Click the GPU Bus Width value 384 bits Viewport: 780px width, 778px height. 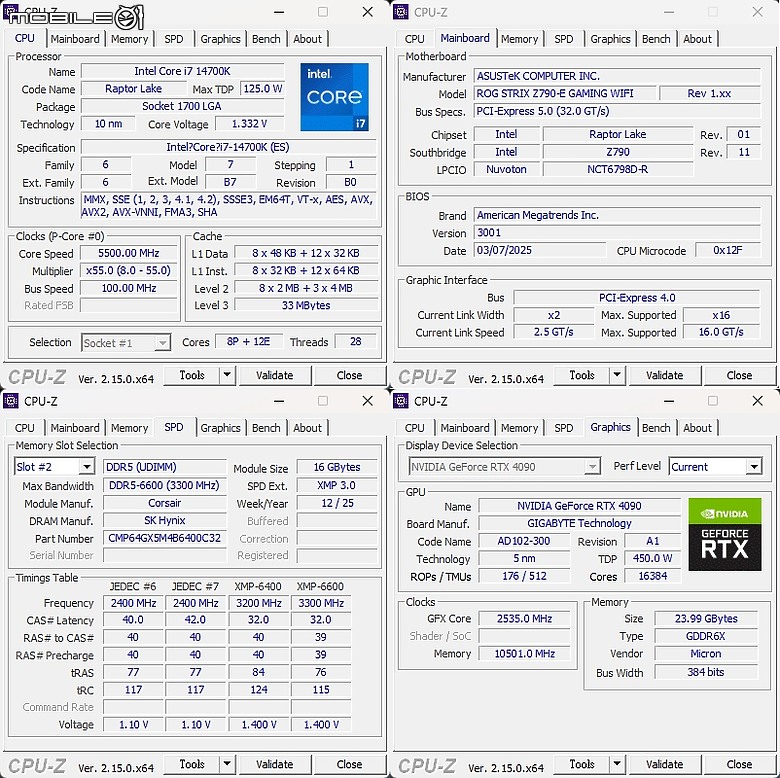pos(706,673)
